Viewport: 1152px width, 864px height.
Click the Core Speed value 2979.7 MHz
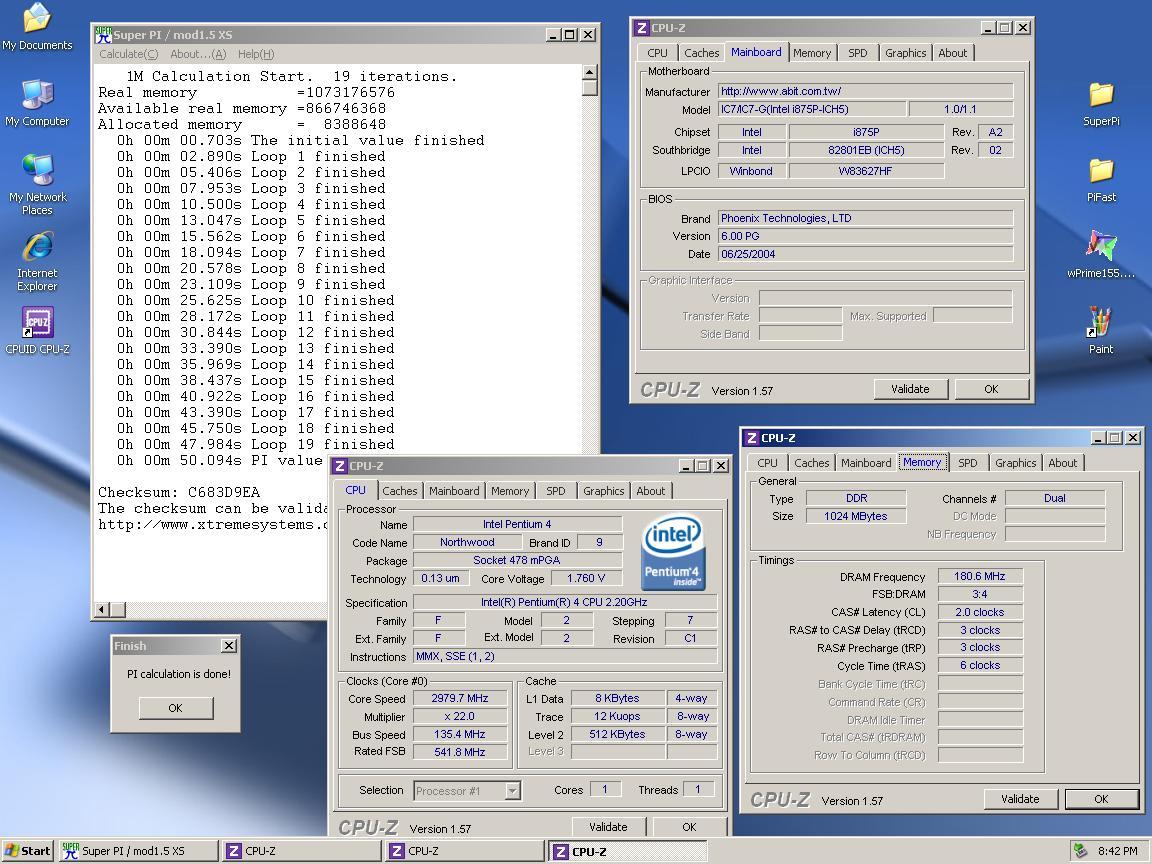click(x=460, y=698)
